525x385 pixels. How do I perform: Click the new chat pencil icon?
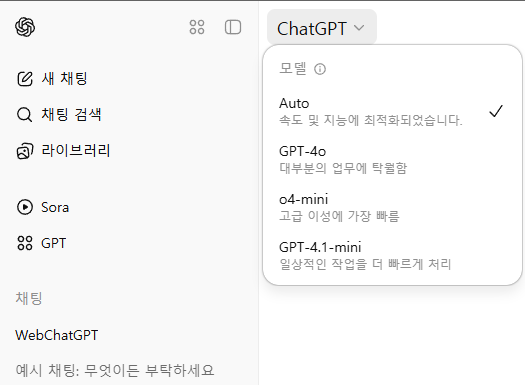click(25, 79)
